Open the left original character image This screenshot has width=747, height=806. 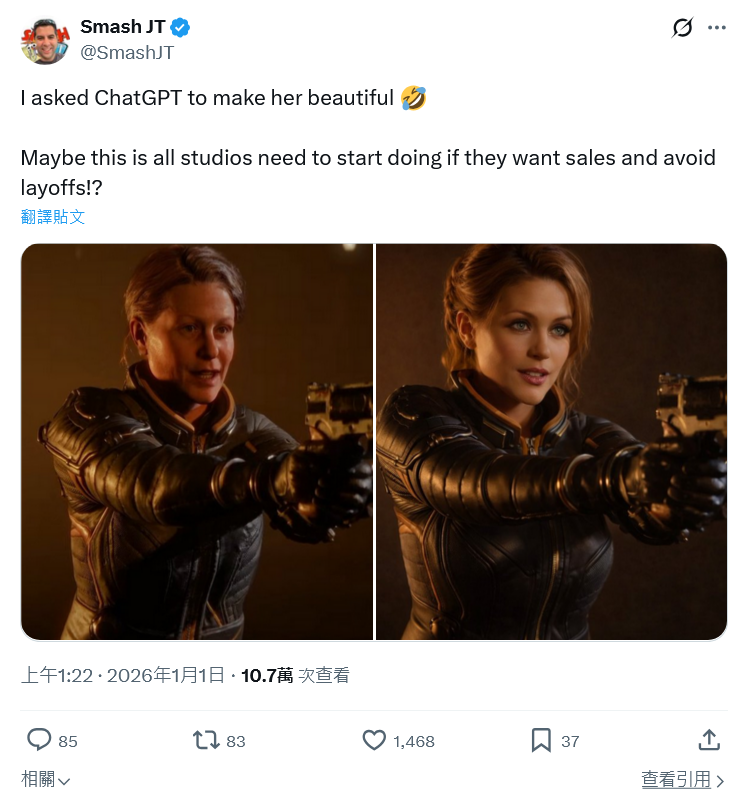(x=197, y=441)
